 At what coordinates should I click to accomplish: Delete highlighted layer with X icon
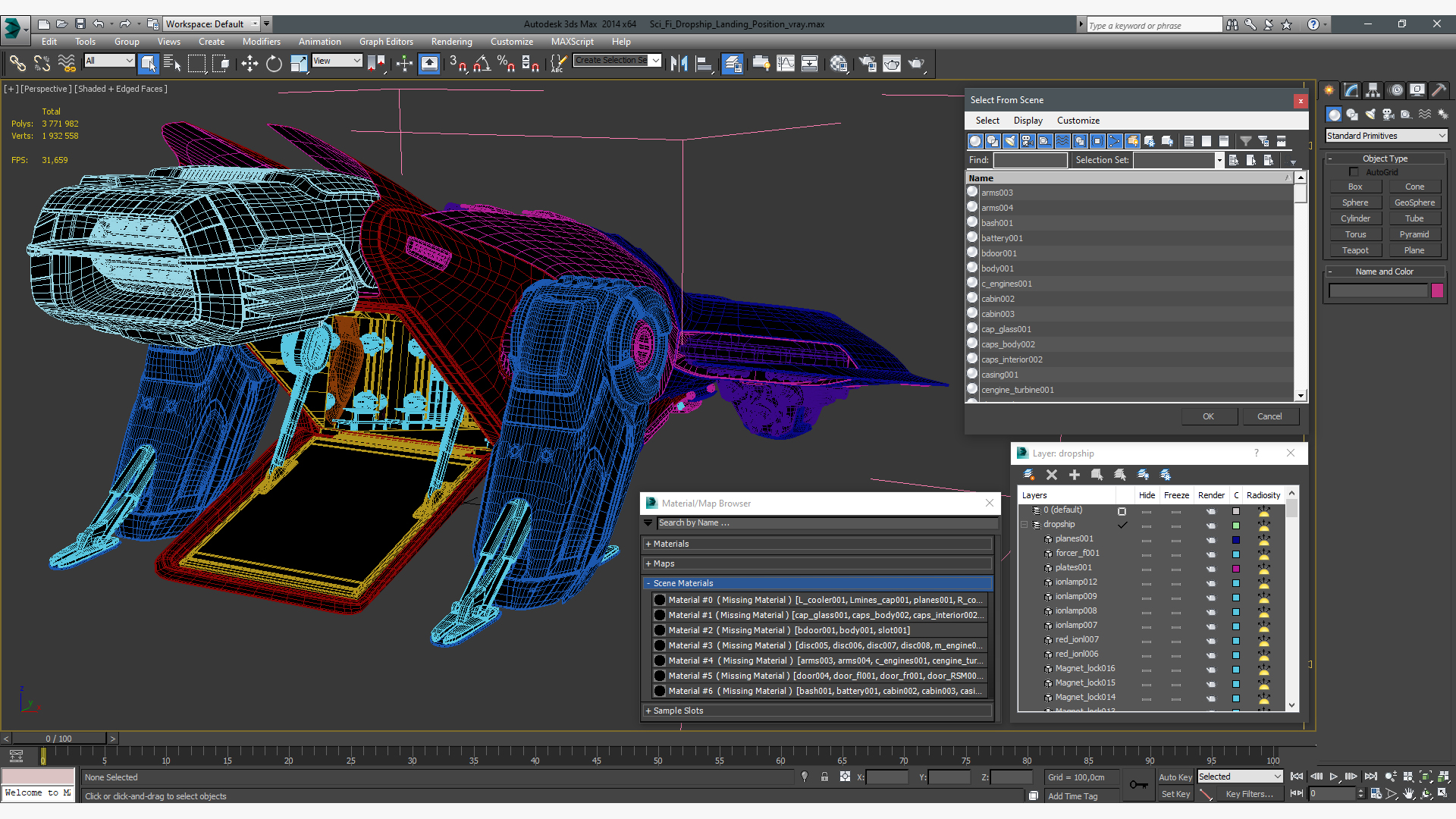[1052, 475]
